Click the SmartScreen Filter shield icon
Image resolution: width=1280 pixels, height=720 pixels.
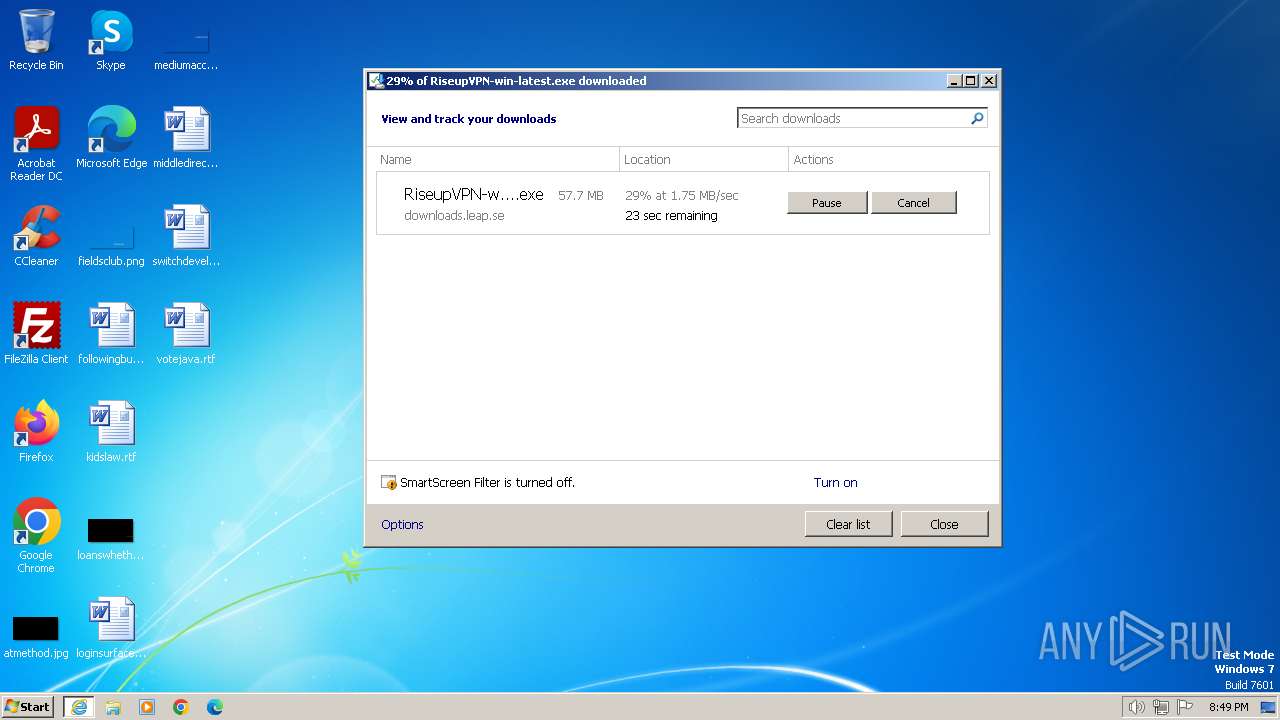coord(389,483)
